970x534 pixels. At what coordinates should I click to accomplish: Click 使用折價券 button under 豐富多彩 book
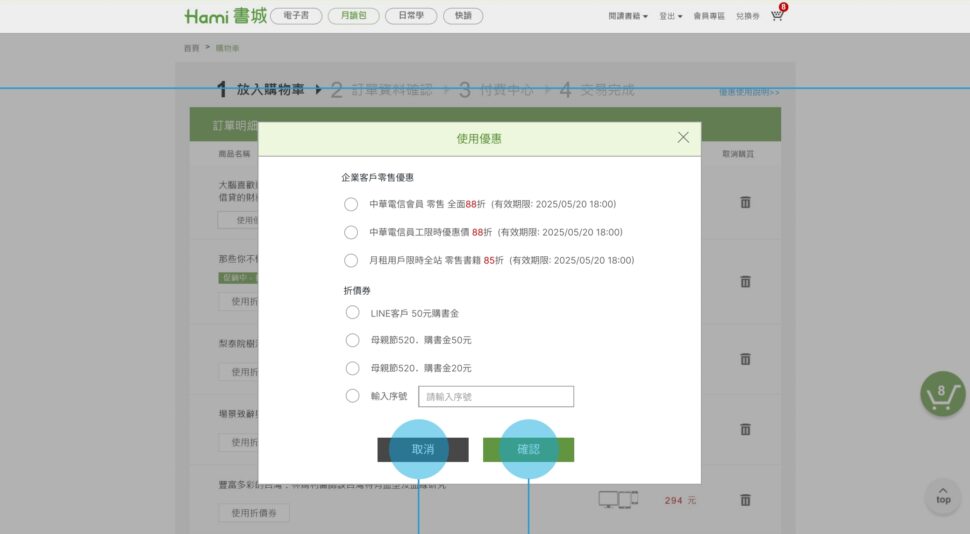click(254, 513)
